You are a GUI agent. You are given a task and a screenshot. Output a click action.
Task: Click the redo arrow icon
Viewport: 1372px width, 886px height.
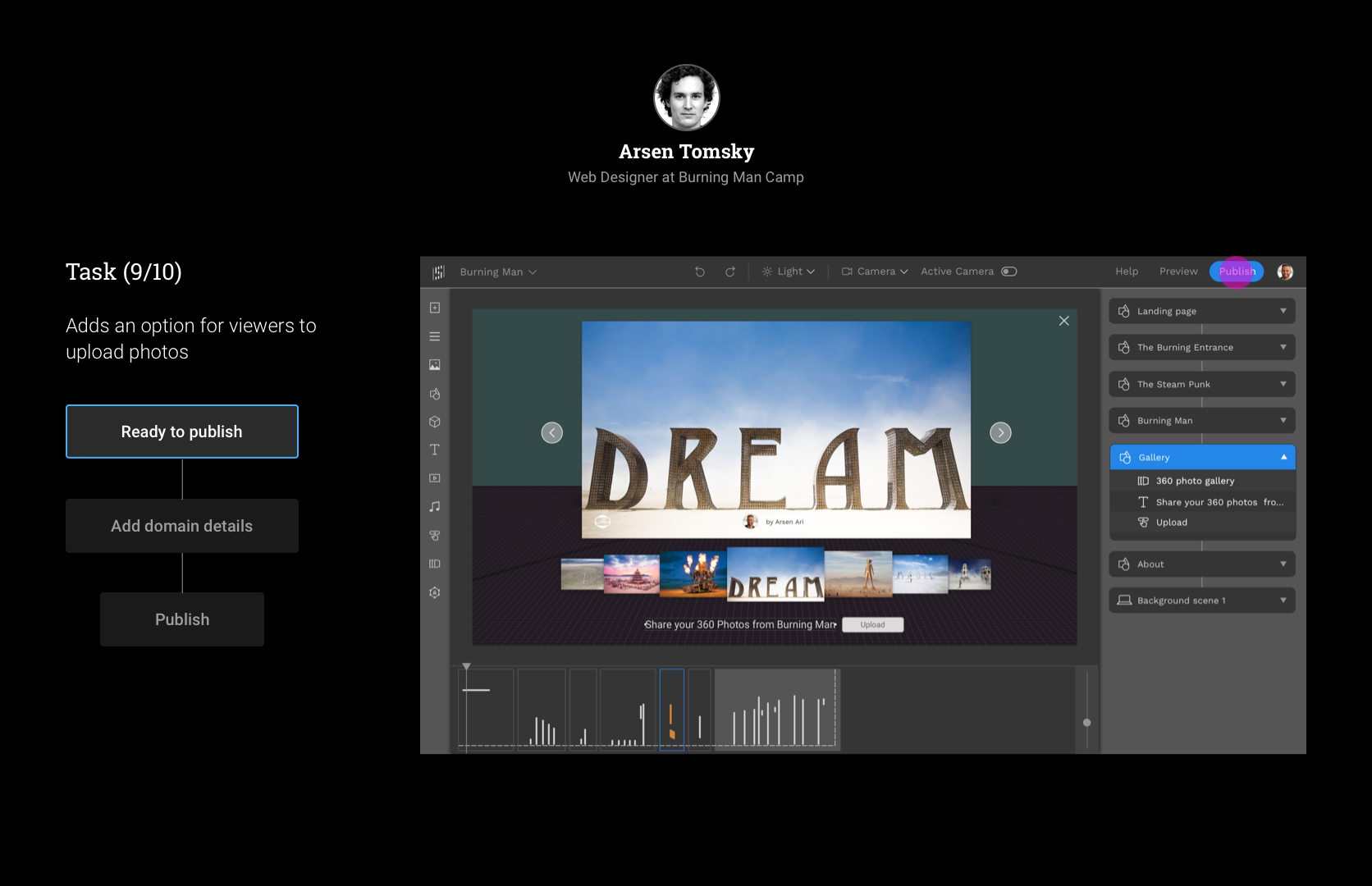click(729, 272)
